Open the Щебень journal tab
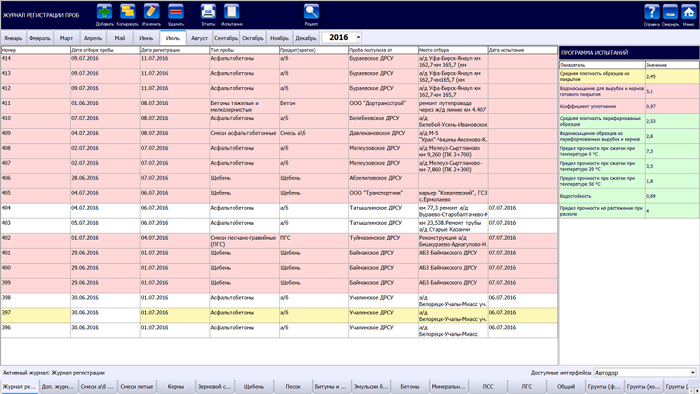Screen dimensions: 700x394 point(254,386)
